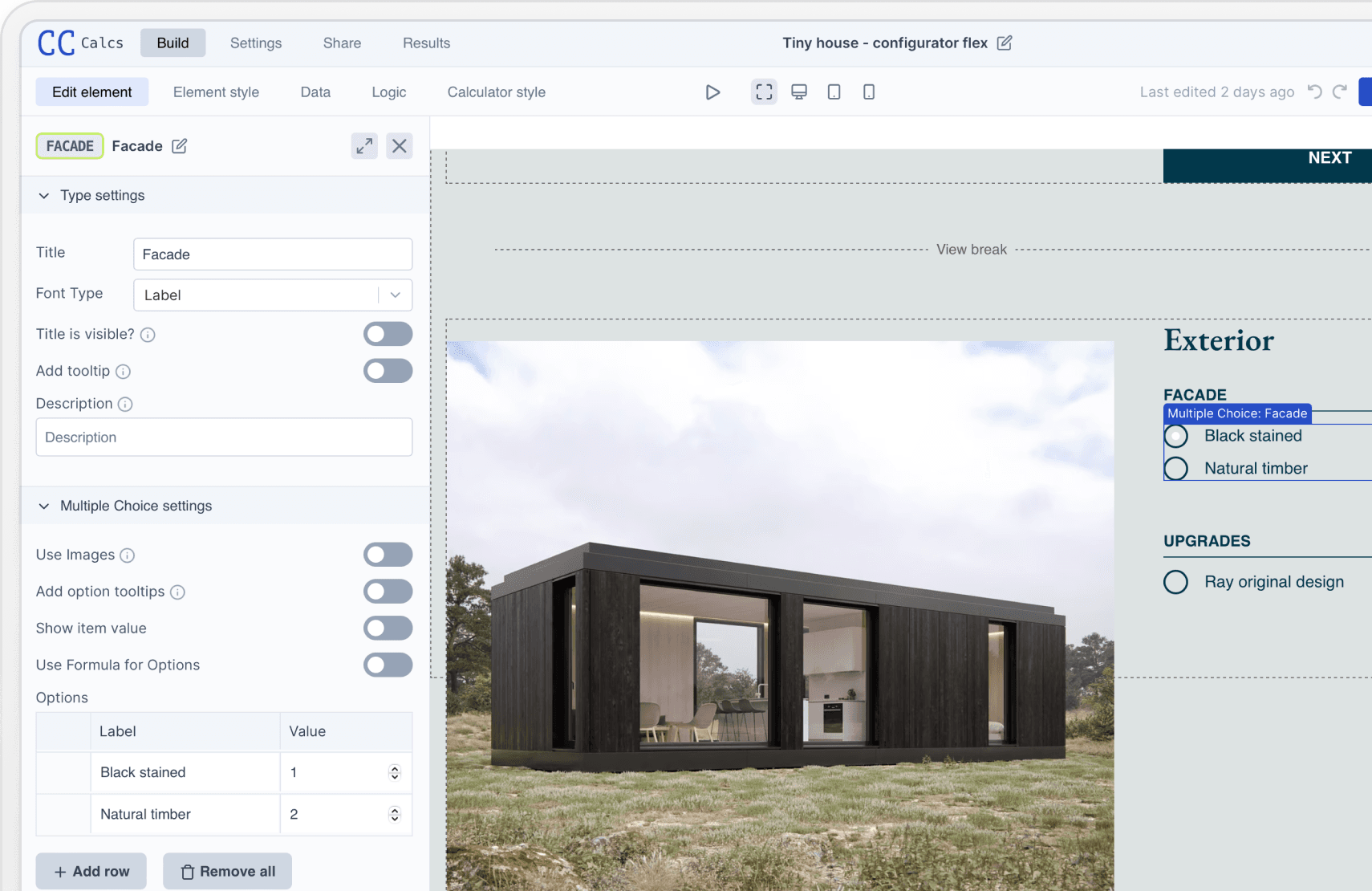Adjust Black stained value stepper

[x=395, y=772]
